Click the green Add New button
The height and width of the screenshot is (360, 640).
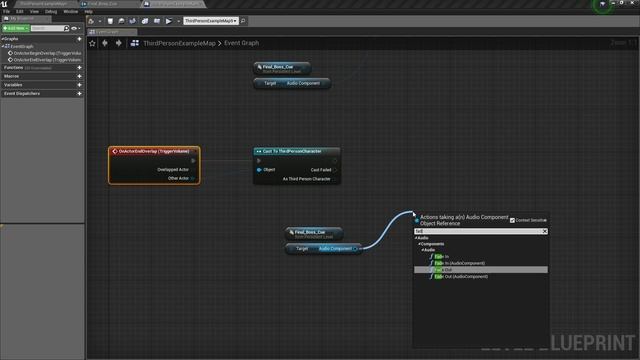pos(16,28)
